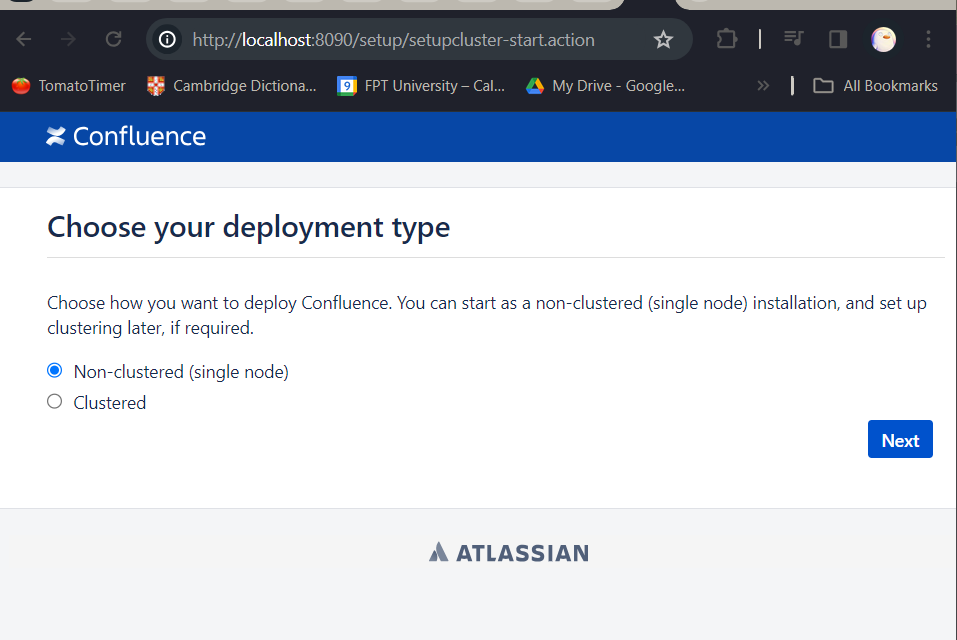Click the 'Choose your deployment type' heading
This screenshot has height=640, width=957.
point(248,227)
